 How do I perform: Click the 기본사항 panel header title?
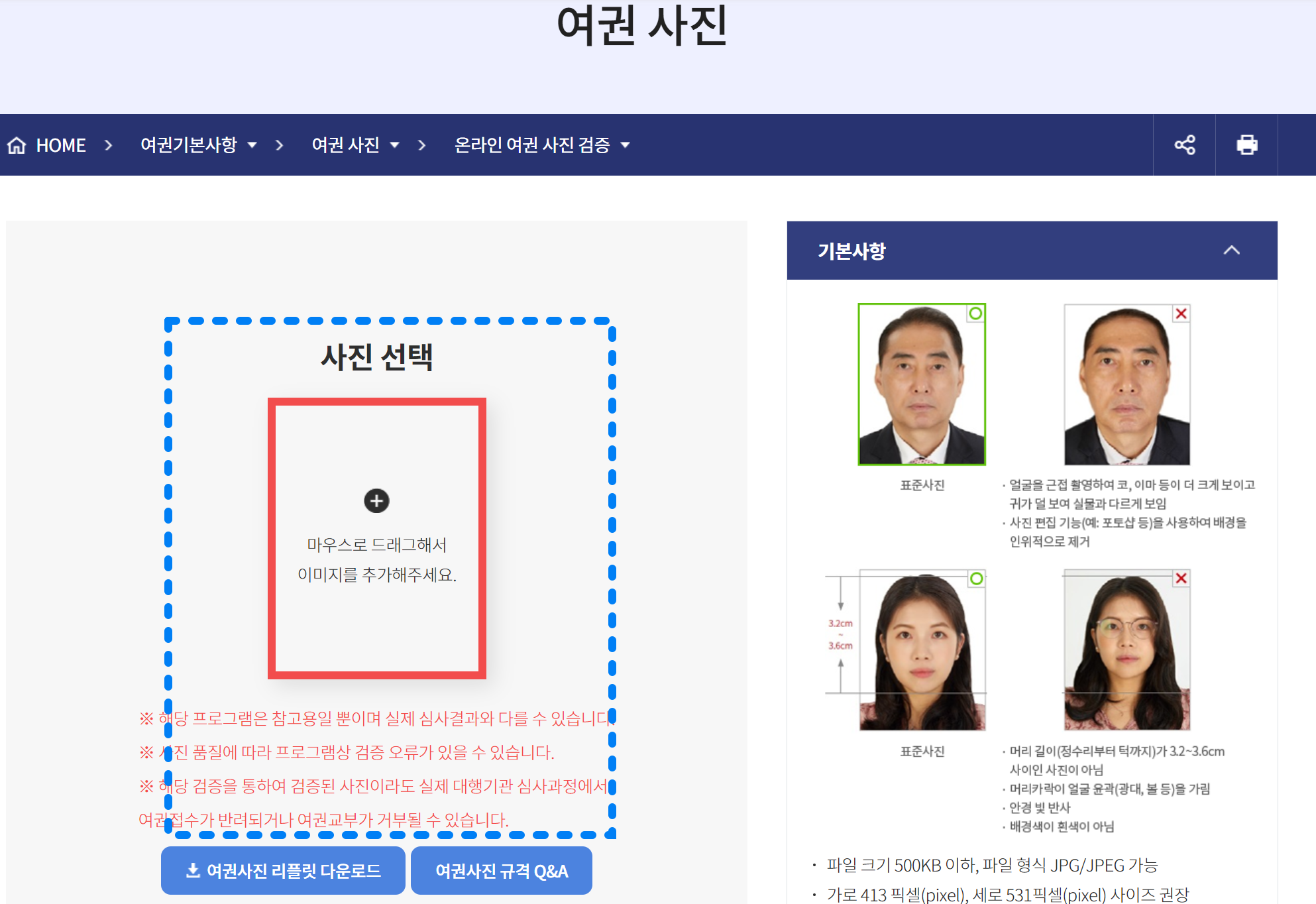click(x=851, y=251)
